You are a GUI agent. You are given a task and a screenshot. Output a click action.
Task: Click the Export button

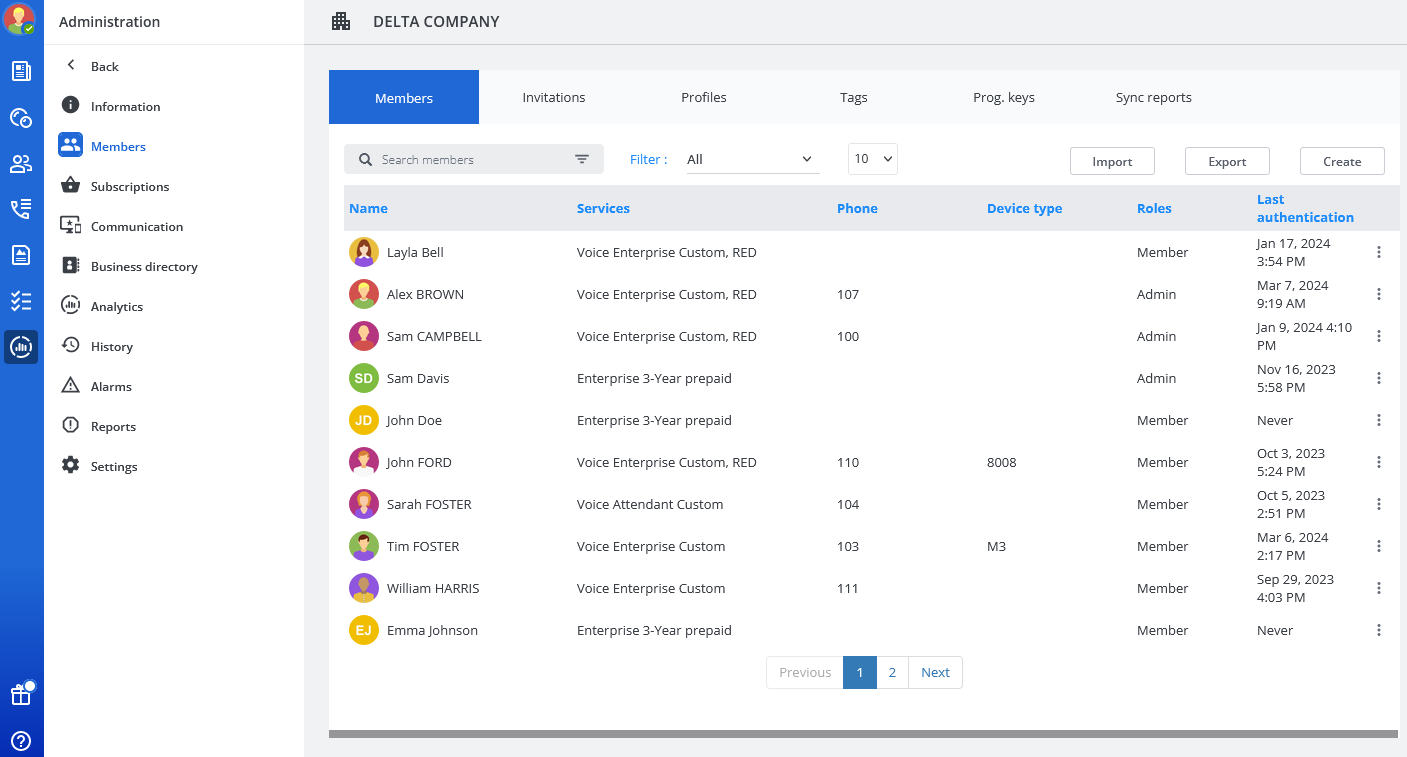[1227, 161]
